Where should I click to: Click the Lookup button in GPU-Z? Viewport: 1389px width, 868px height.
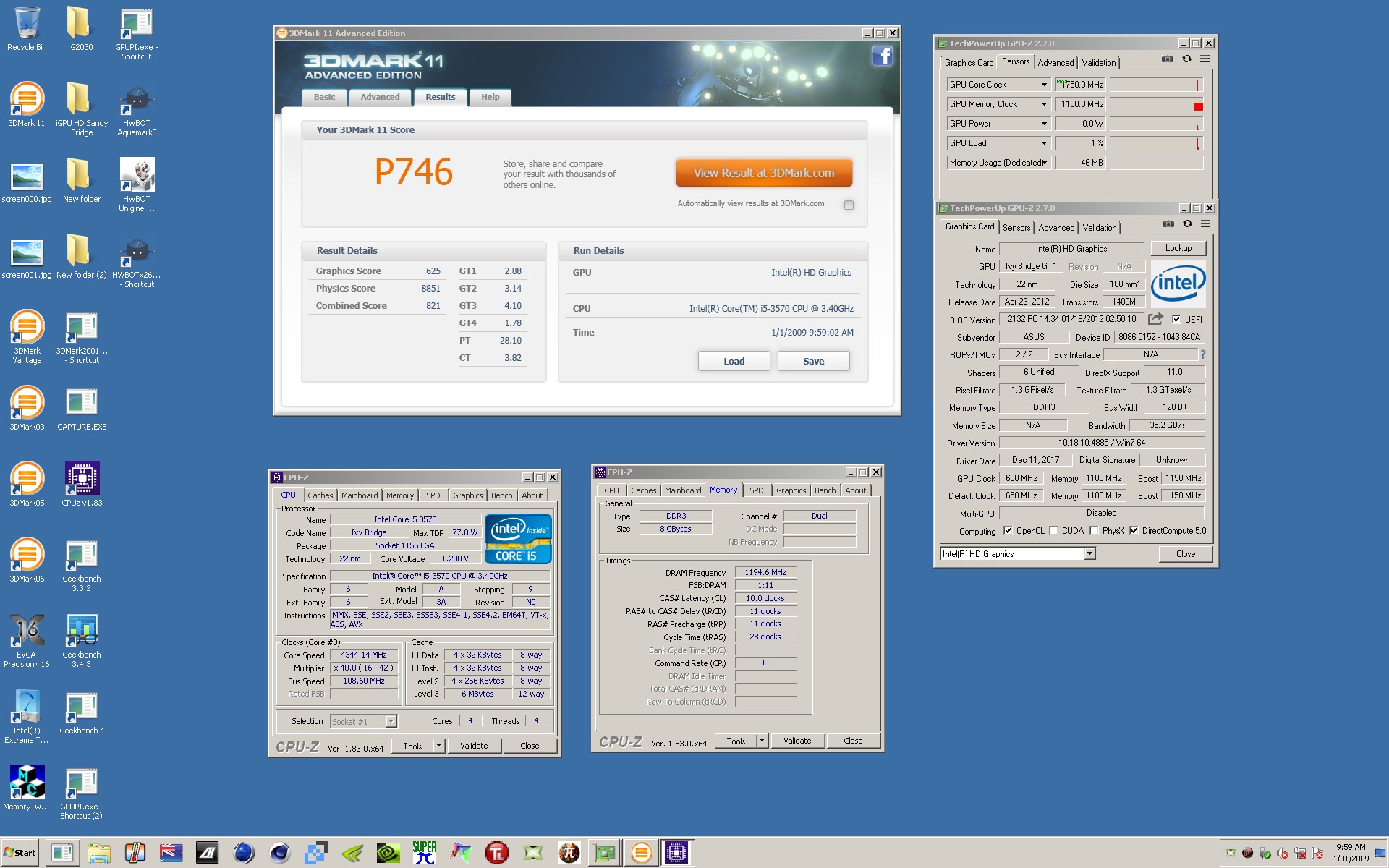tap(1178, 248)
